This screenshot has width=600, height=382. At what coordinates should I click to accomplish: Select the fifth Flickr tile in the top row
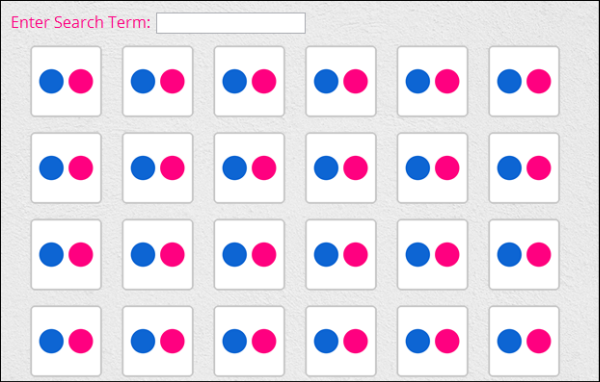(432, 81)
